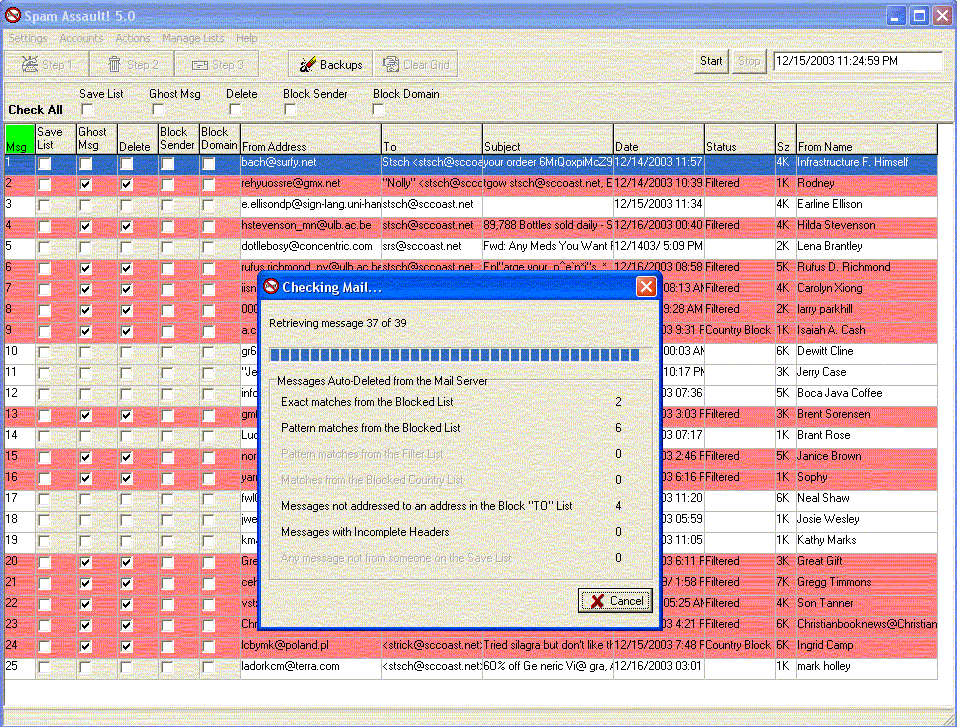Click name Kathy Marks
Image resolution: width=957 pixels, height=727 pixels.
[827, 540]
